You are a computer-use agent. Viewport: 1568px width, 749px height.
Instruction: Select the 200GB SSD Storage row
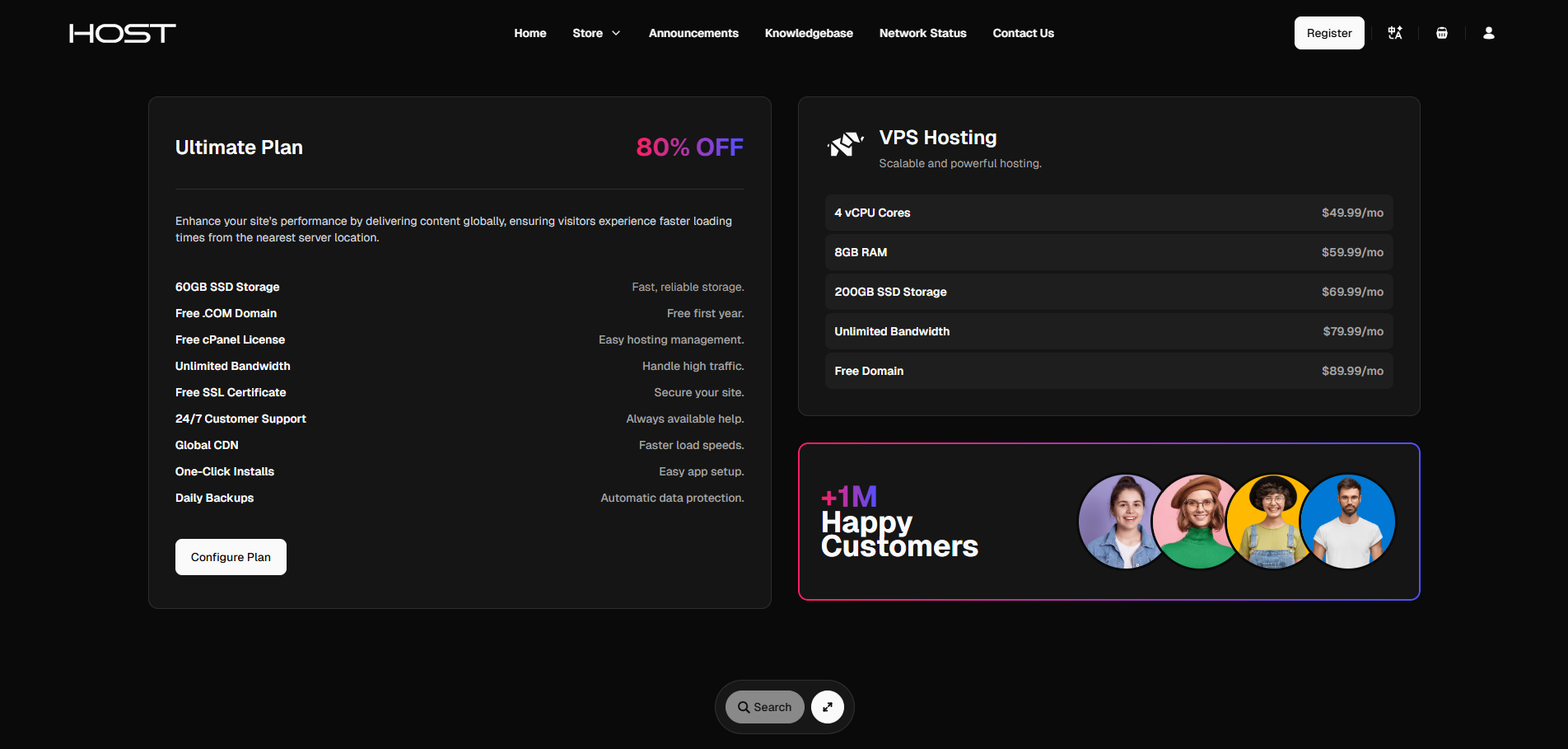(x=1108, y=292)
